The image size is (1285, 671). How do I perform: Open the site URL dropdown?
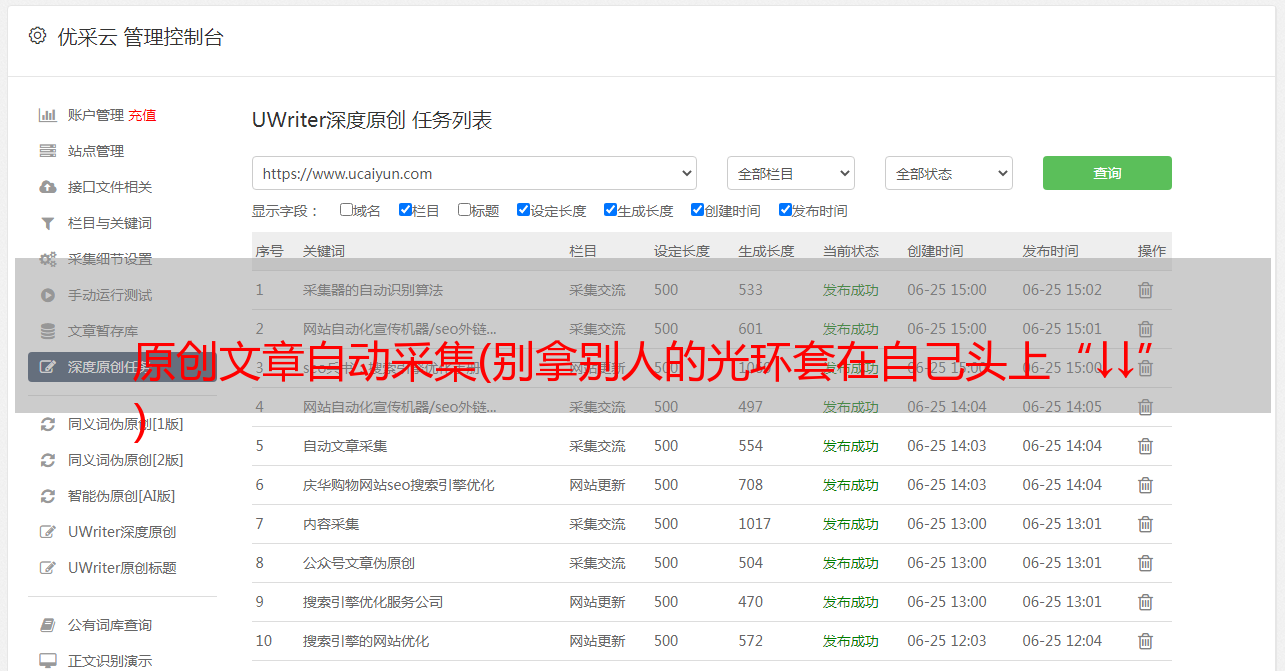(474, 173)
